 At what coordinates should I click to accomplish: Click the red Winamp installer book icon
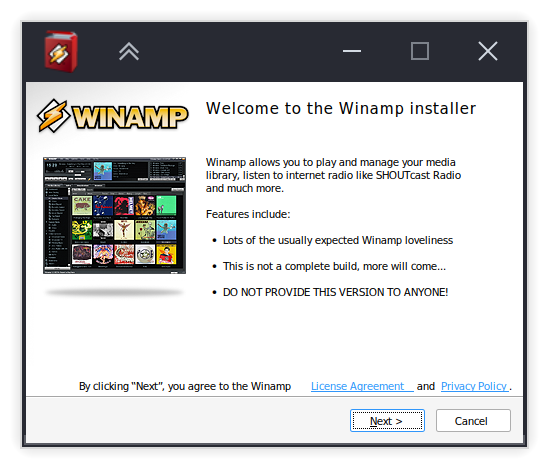[61, 51]
